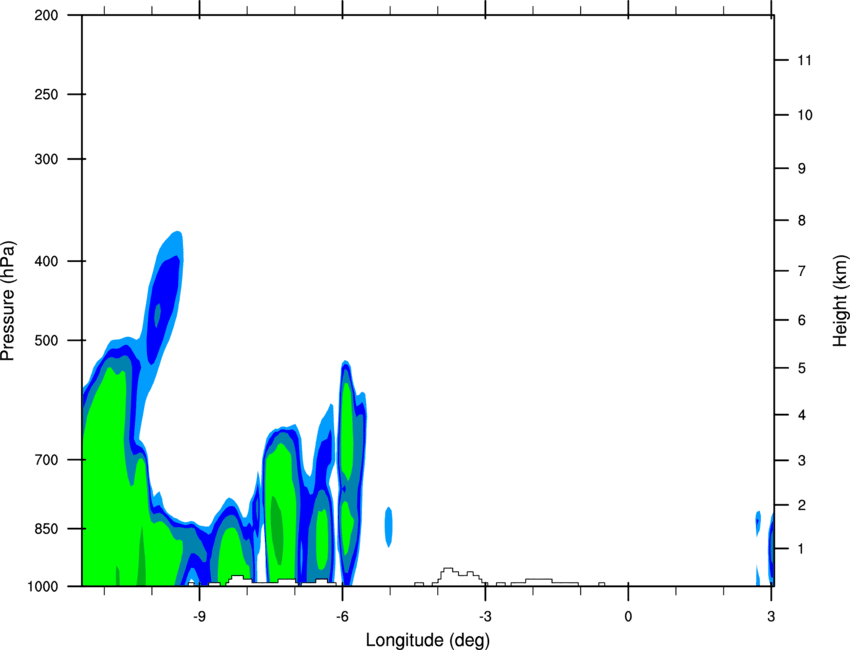Screen dimensions: 850x650
Task: Click the 200 pressure tick label
Action: click(x=46, y=15)
